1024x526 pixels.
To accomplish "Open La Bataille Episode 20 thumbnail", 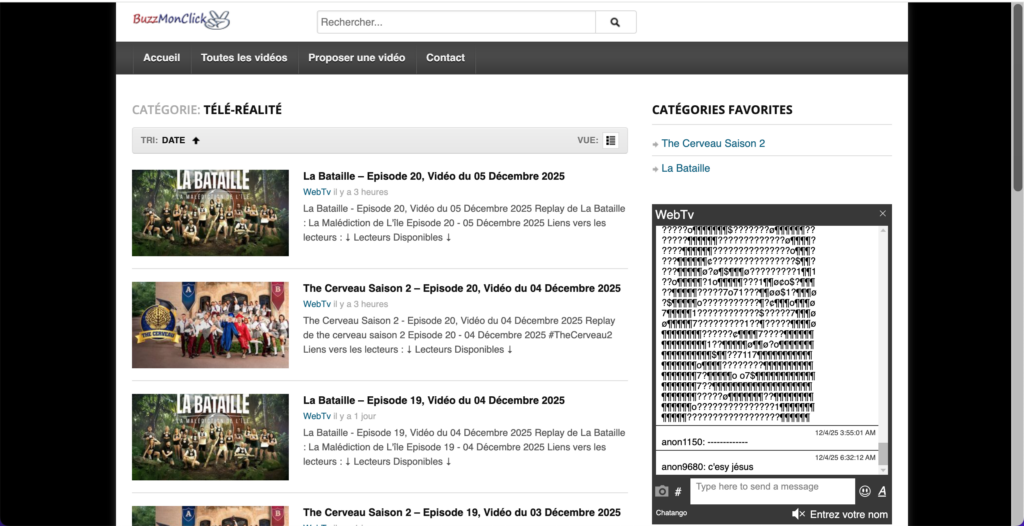I will (x=210, y=213).
